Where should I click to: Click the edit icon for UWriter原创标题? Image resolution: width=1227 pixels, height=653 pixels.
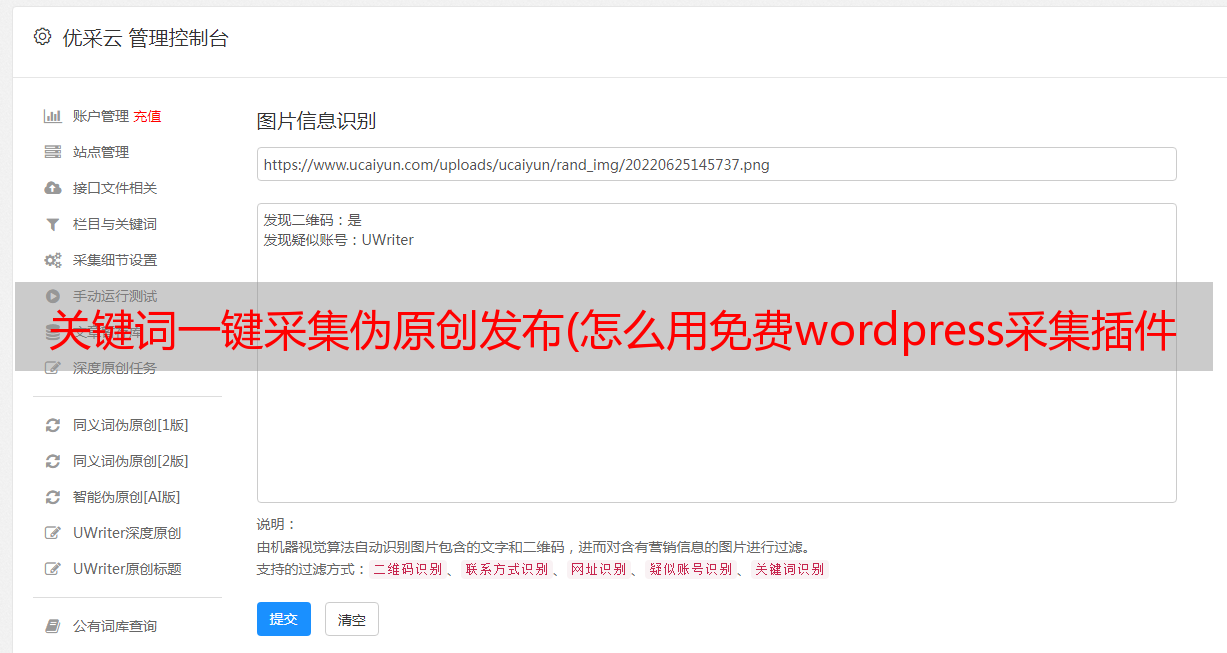(53, 569)
